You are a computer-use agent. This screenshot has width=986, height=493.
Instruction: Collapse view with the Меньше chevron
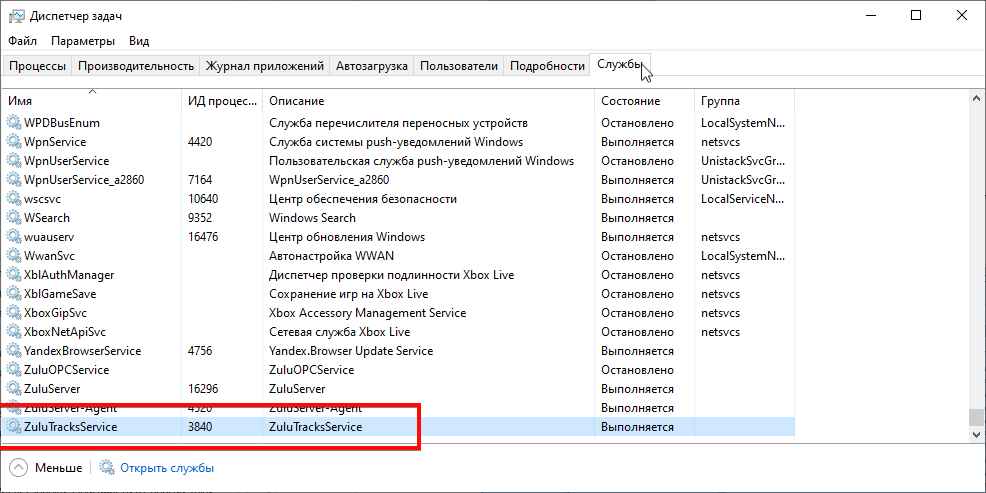pyautogui.click(x=18, y=468)
